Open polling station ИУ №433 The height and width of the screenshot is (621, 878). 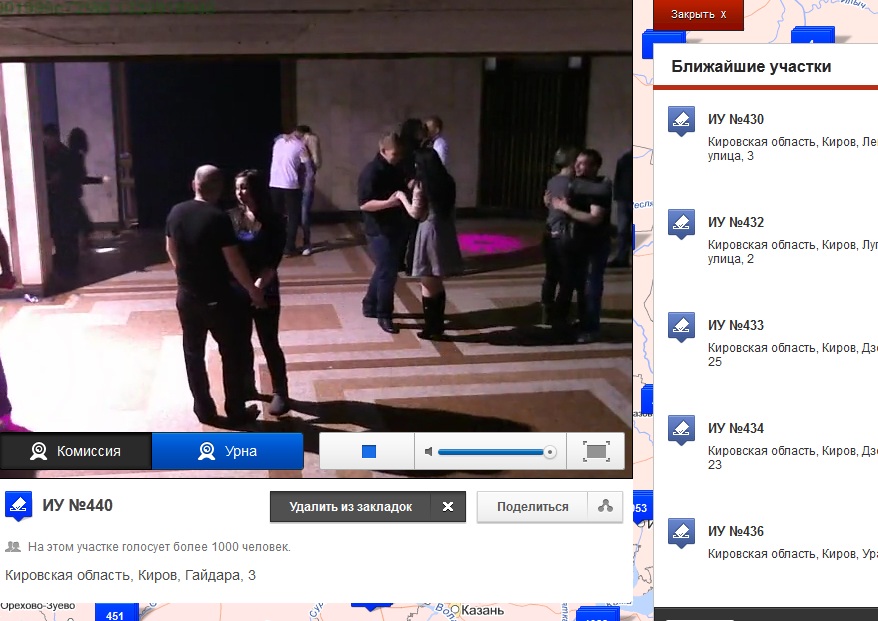736,325
